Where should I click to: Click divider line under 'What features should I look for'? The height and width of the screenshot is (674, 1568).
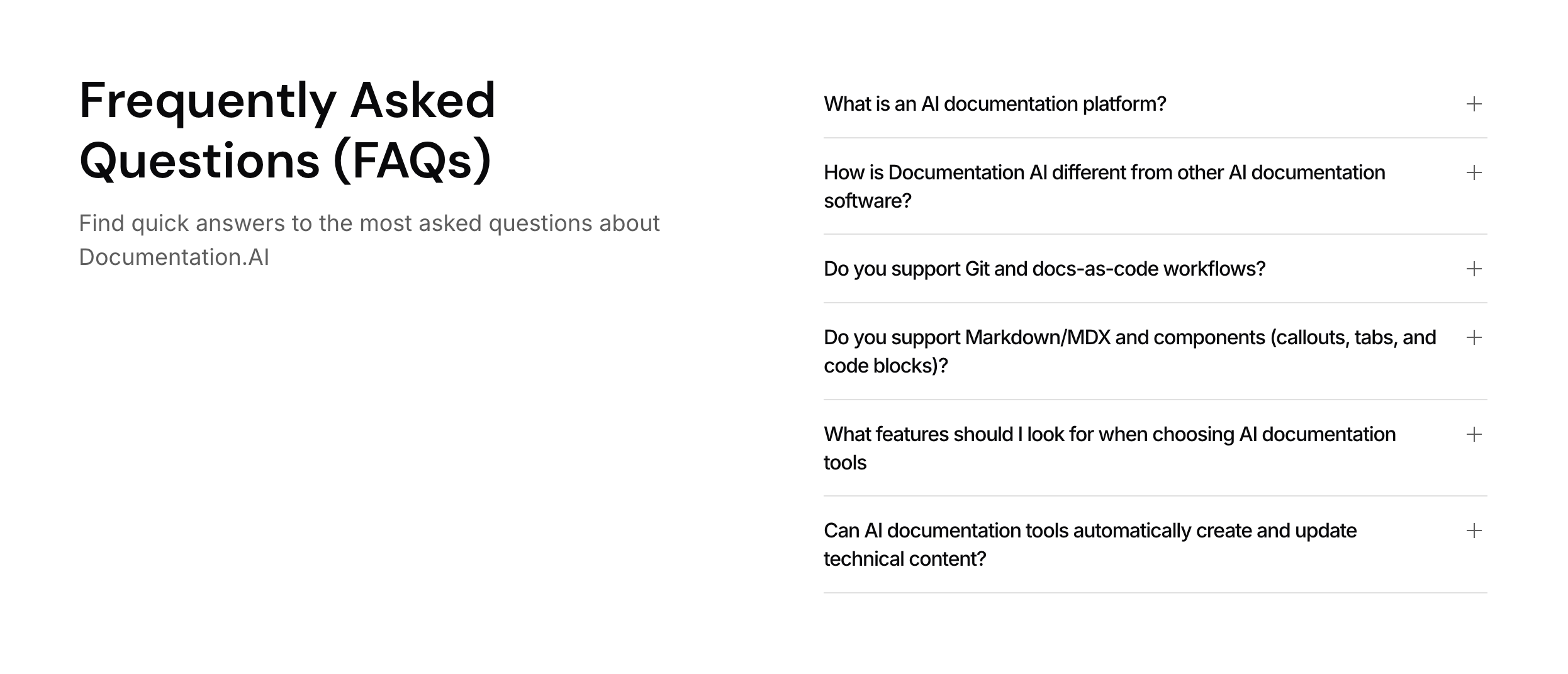tap(1155, 496)
